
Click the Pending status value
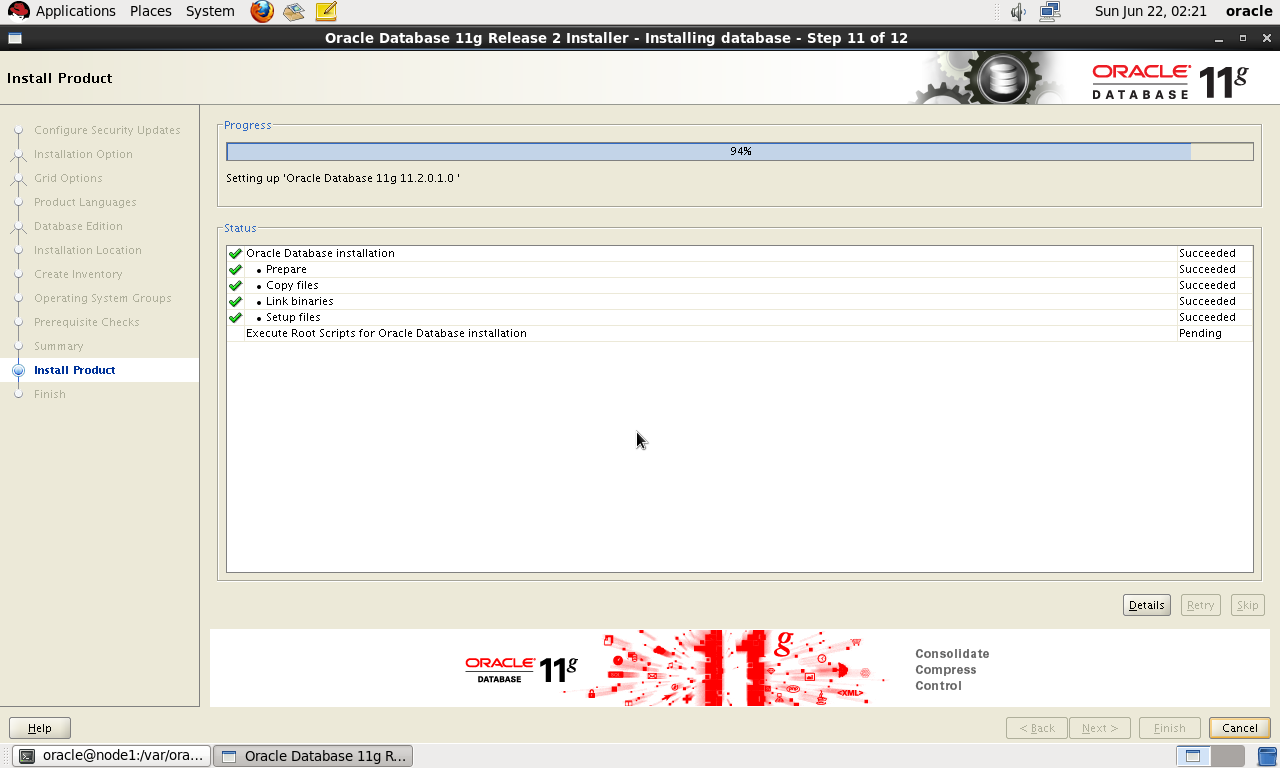point(1200,334)
